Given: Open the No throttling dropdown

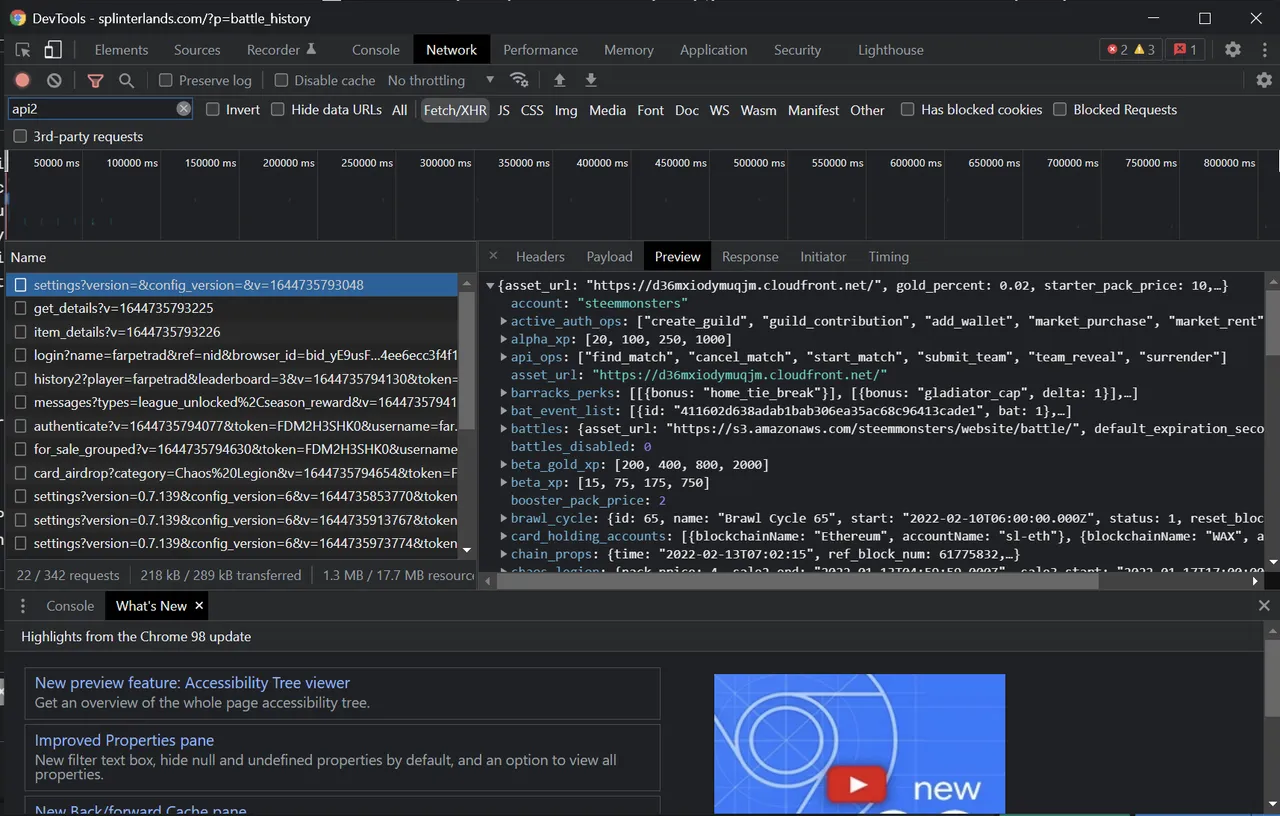Looking at the screenshot, I should click(x=440, y=80).
